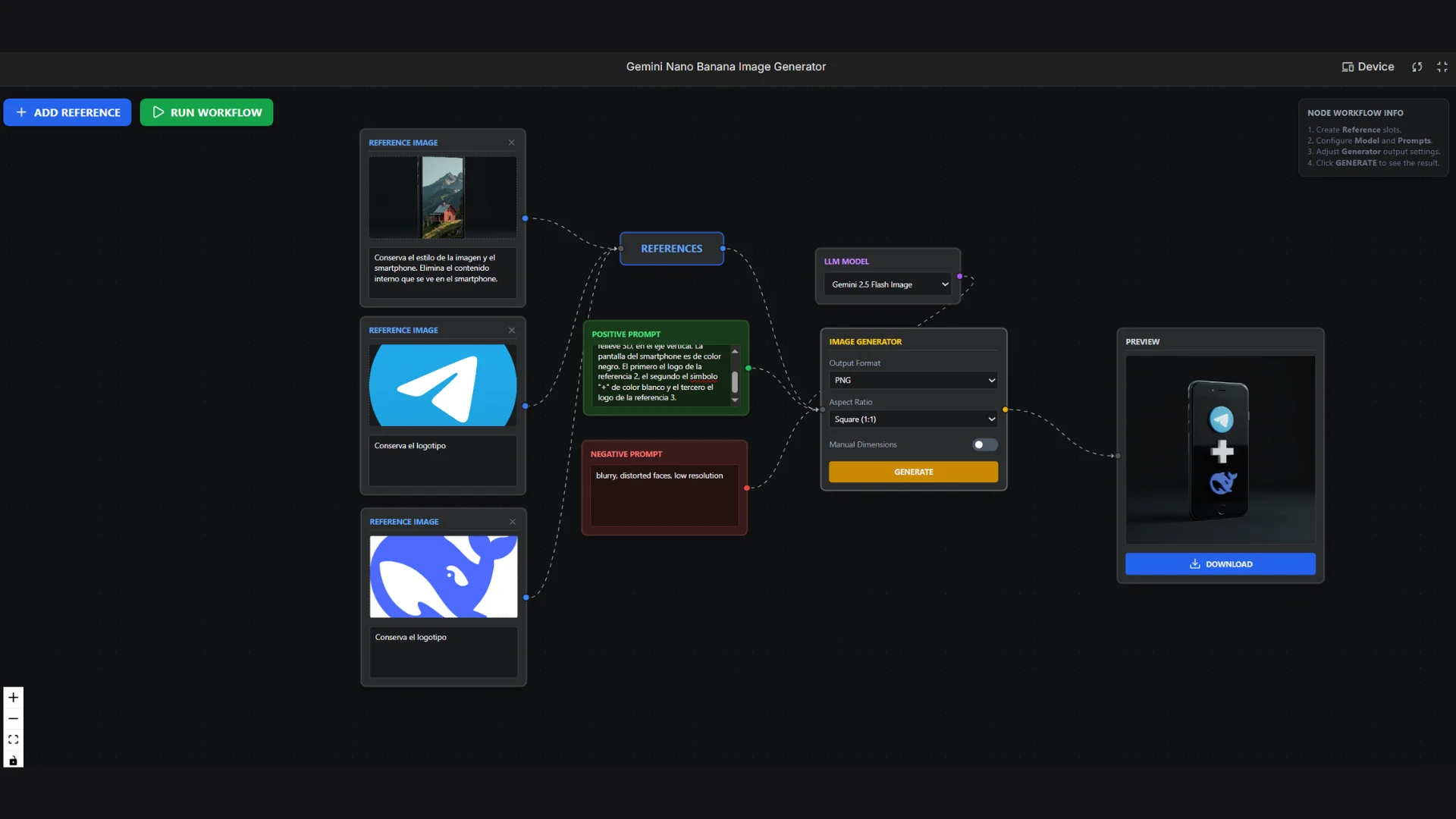Fit the workflow view to screen
This screenshot has height=819, width=1456.
point(13,739)
